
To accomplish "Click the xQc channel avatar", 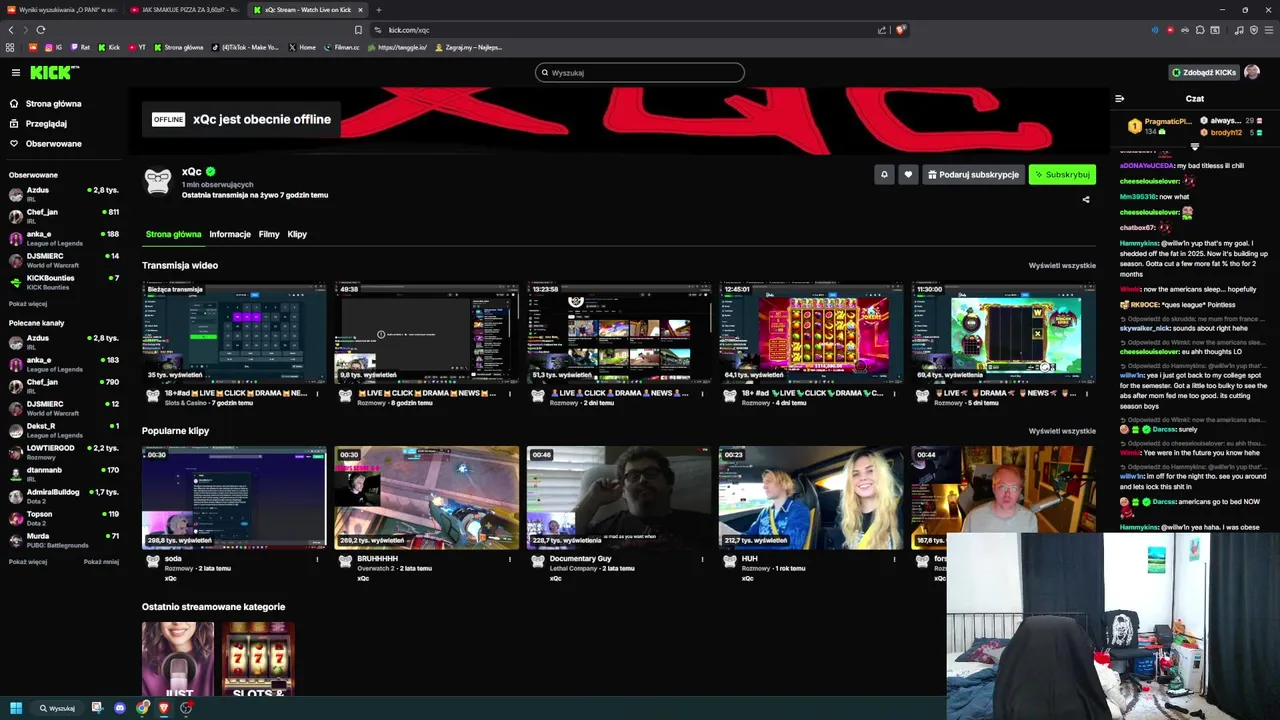I will 158,180.
